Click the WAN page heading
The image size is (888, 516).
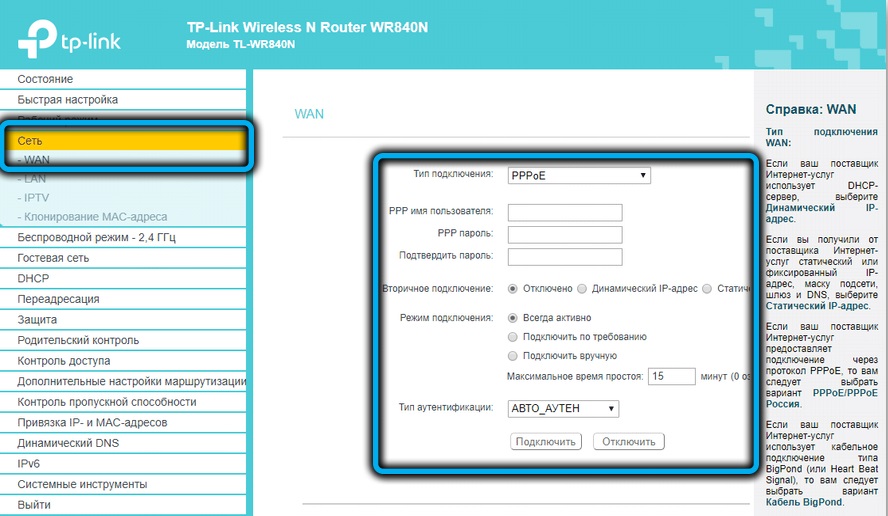click(x=309, y=114)
